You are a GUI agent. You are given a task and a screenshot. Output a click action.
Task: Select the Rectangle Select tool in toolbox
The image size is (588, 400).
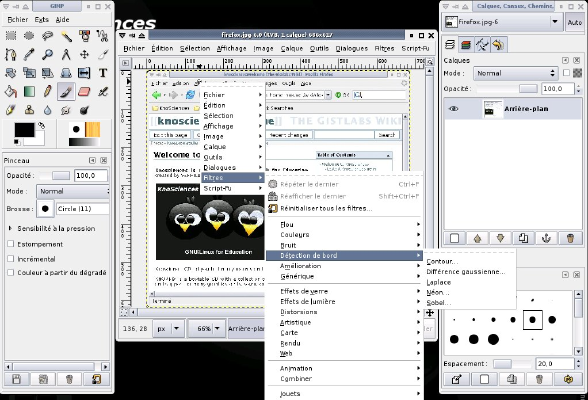(x=10, y=36)
